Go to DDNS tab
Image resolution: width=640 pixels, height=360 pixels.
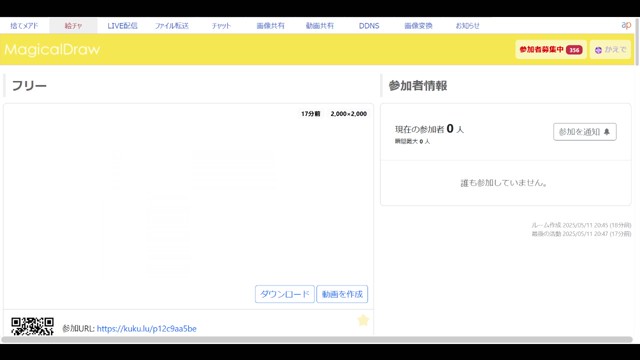pos(369,26)
